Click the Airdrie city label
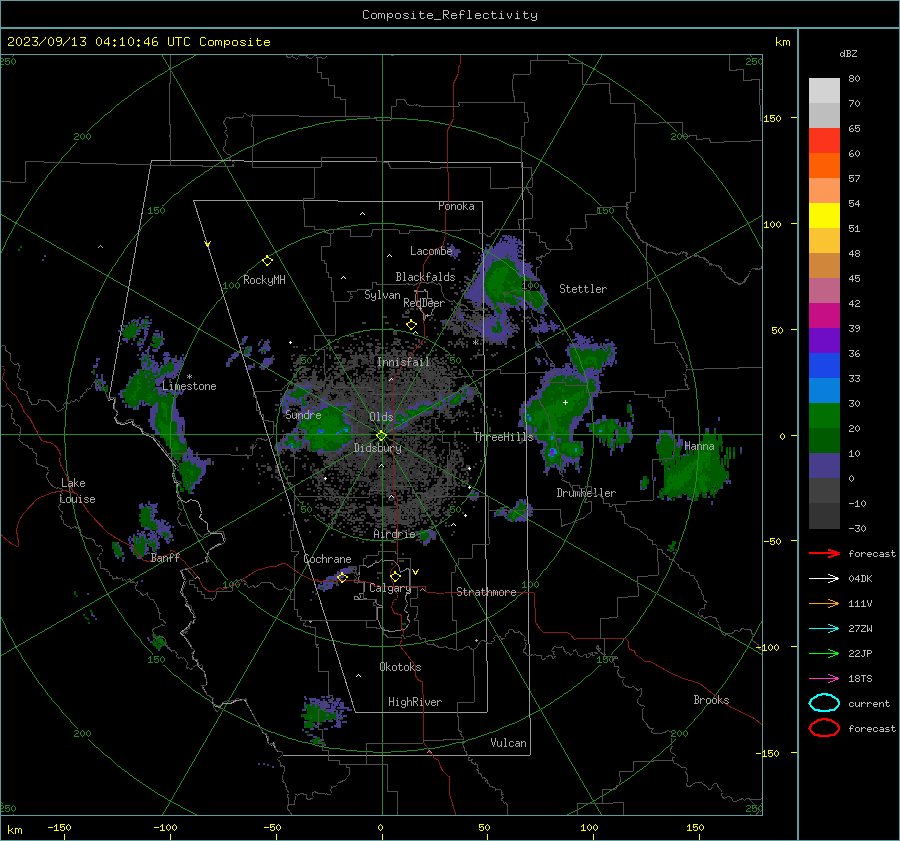Screen dimensions: 900x841 394,534
